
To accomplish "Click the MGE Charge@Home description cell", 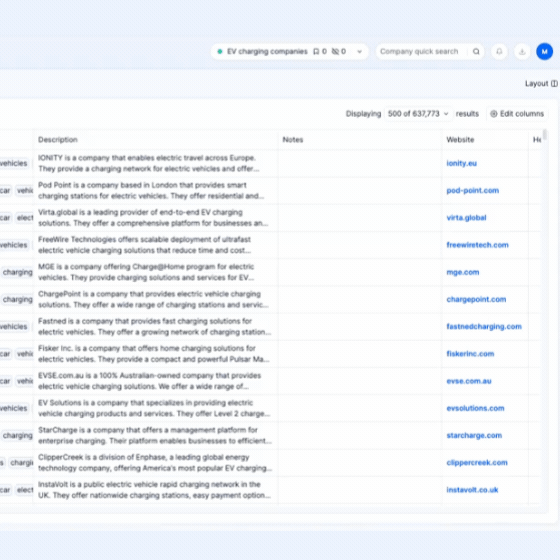I will tap(155, 272).
